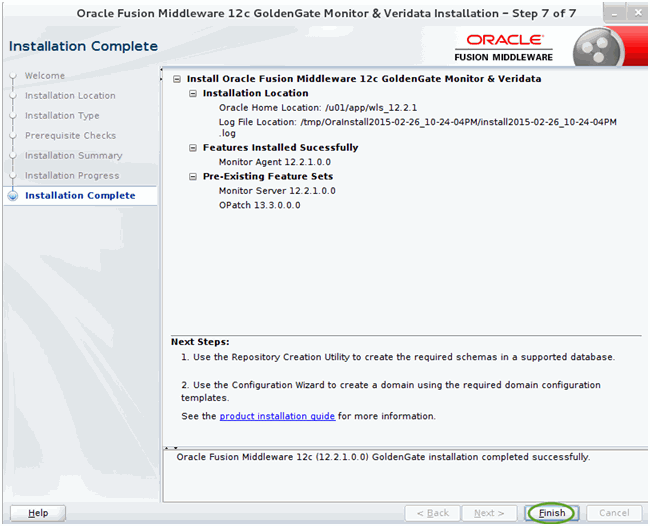Click the Installation Complete step bullet icon
The image size is (650, 526).
click(13, 196)
